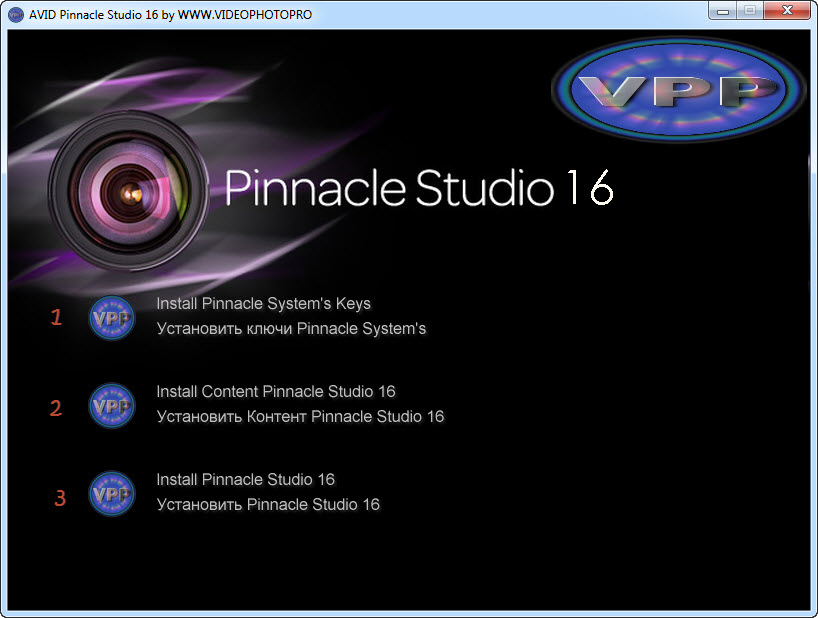The image size is (818, 618).
Task: Click the window title 'AVID Pinnacle Studio 16 by WWW.VIDEOPHOTOPRO'
Action: (x=170, y=15)
